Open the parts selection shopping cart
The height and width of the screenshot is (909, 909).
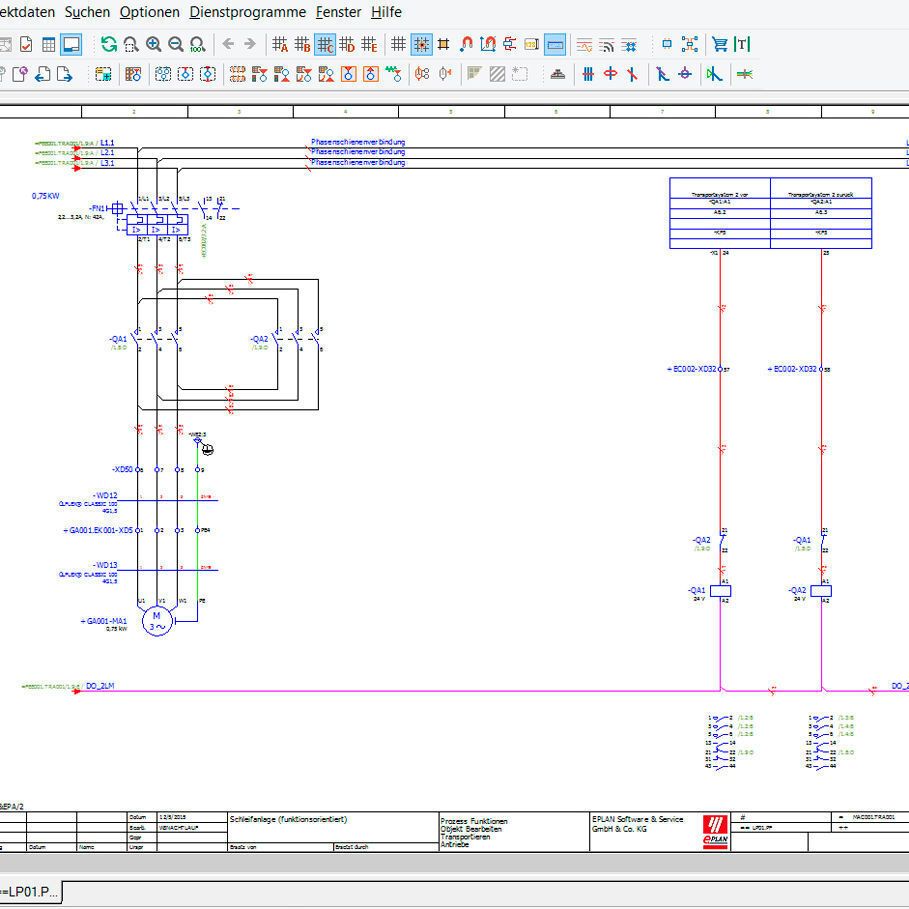tap(721, 44)
